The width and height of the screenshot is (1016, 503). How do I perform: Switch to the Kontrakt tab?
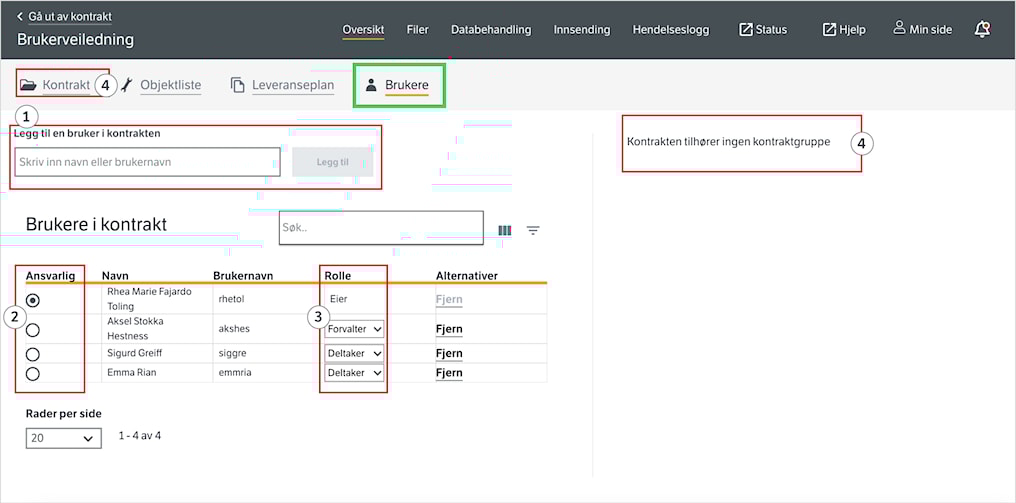click(66, 85)
